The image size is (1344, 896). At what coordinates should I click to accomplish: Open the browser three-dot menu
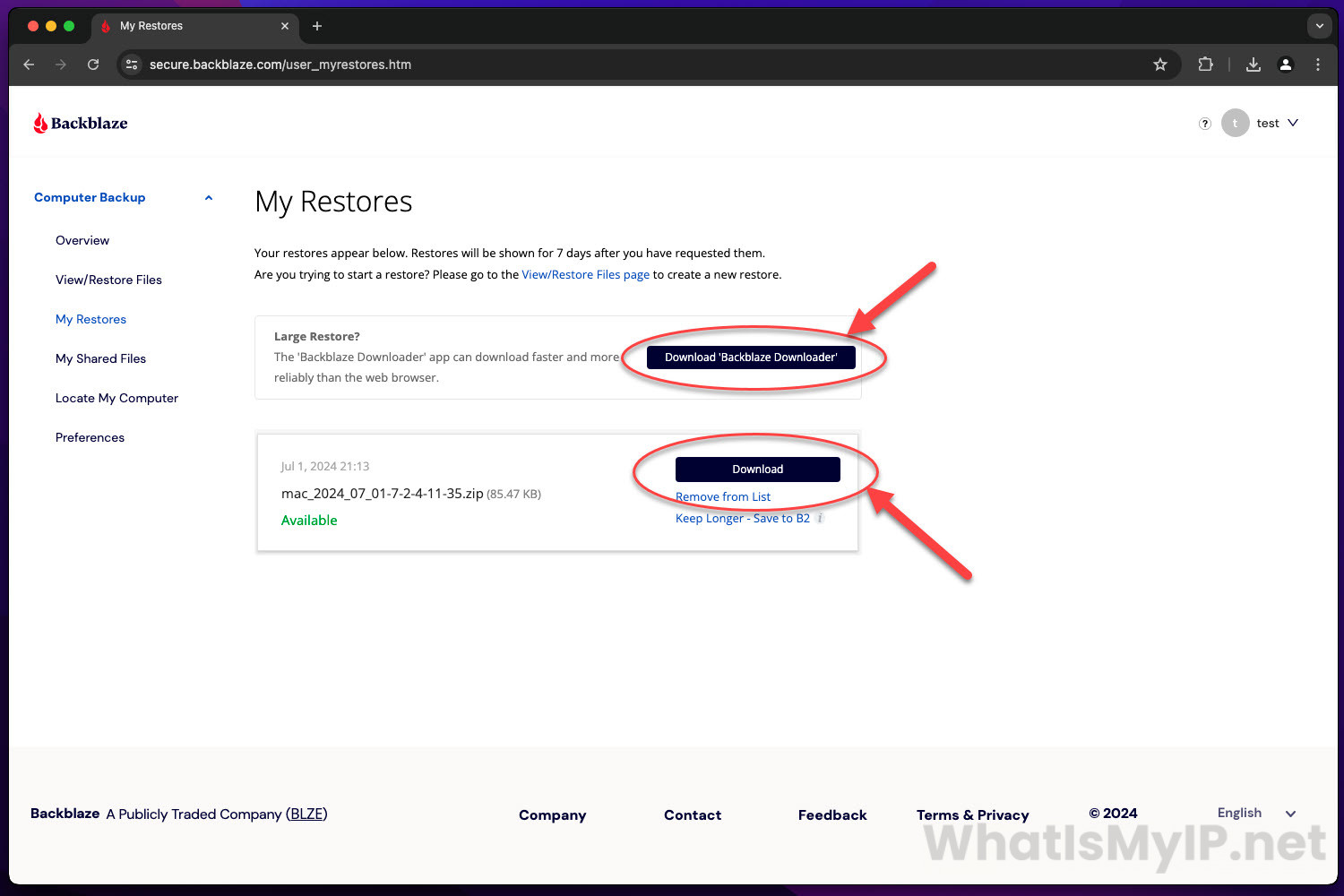click(1317, 65)
